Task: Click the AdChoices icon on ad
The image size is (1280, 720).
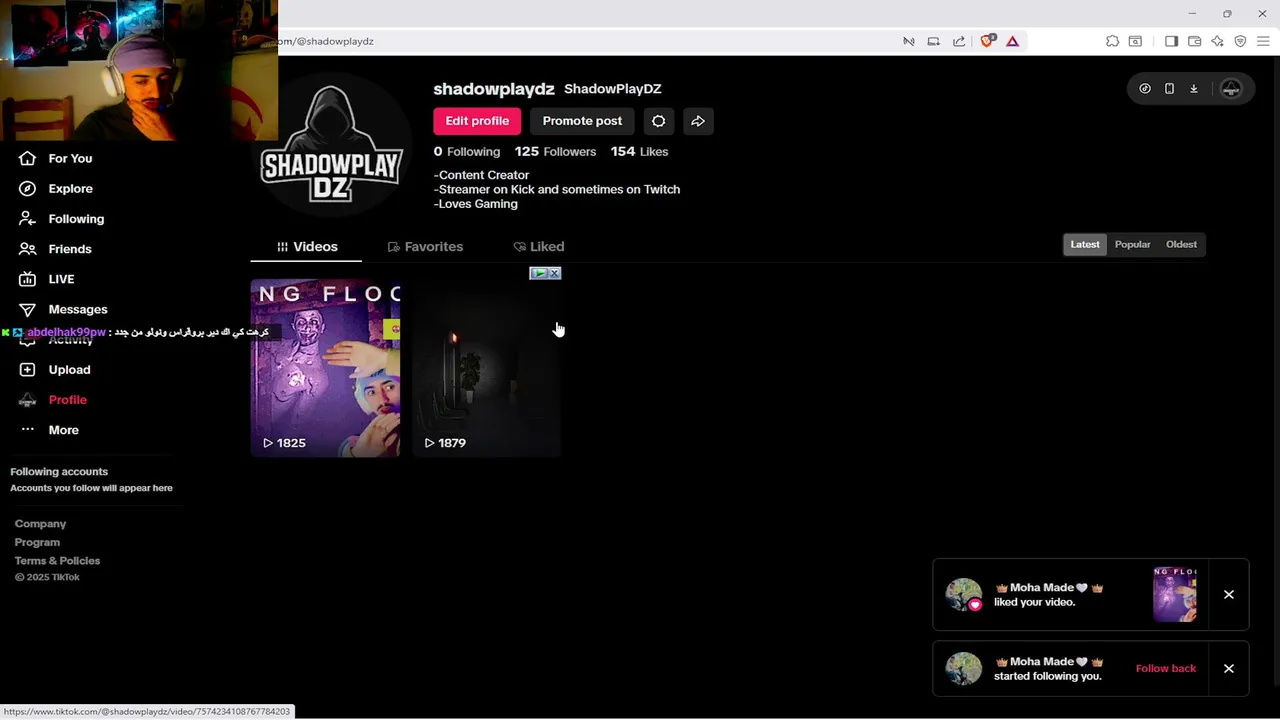Action: (x=539, y=273)
